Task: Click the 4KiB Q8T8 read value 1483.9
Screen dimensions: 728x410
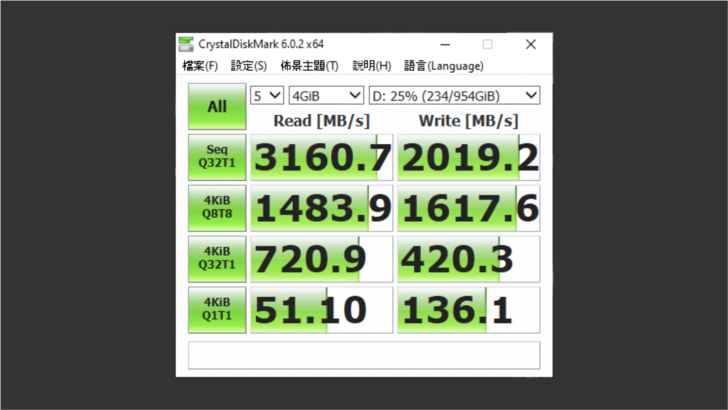Action: click(x=322, y=208)
